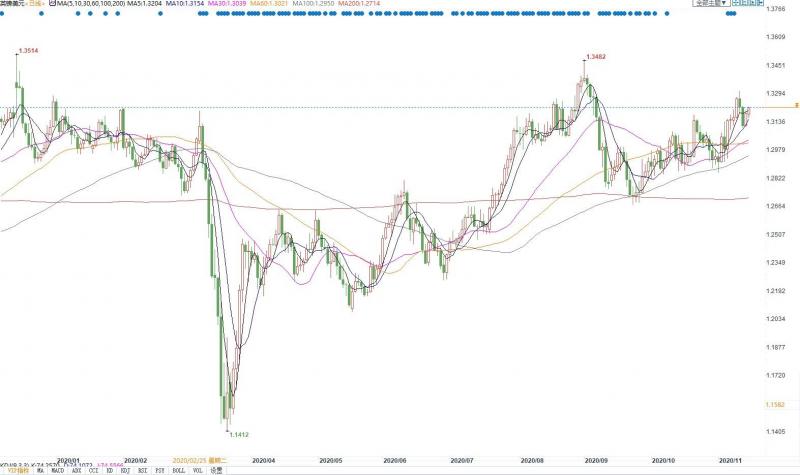Select the MA5:1.3204 legend value
The width and height of the screenshot is (800, 475).
click(x=144, y=3)
